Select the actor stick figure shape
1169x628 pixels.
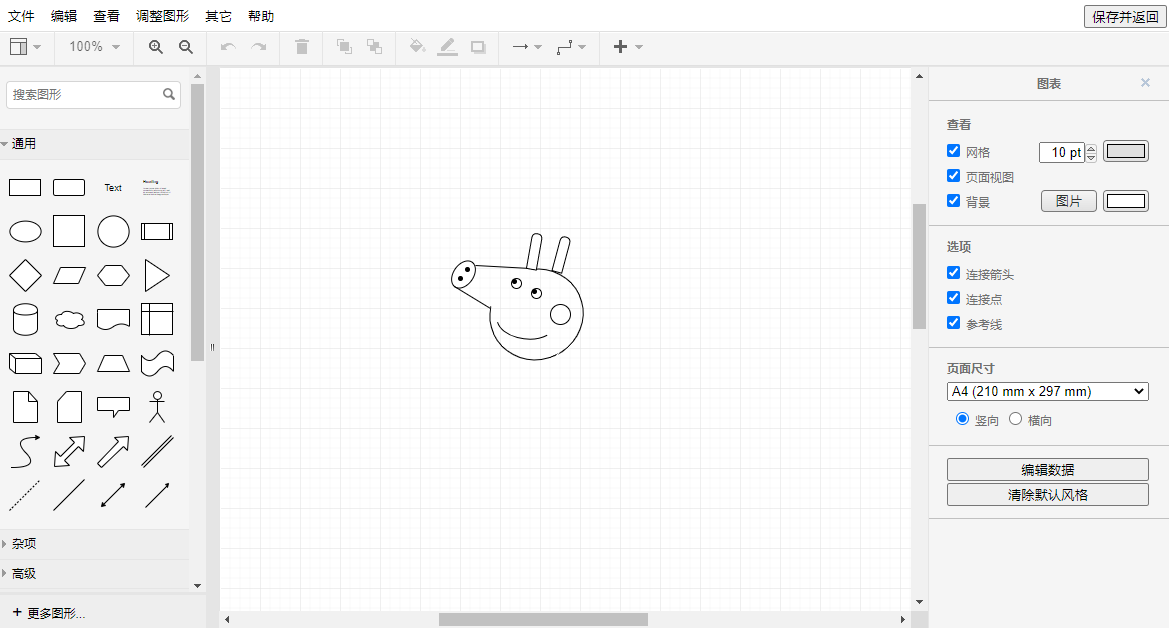pos(157,407)
